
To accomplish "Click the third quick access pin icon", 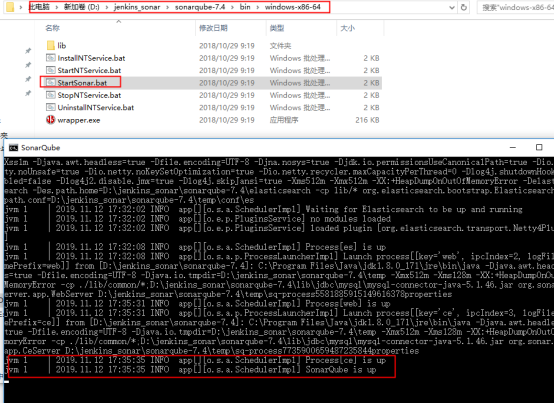I will 28,79.
